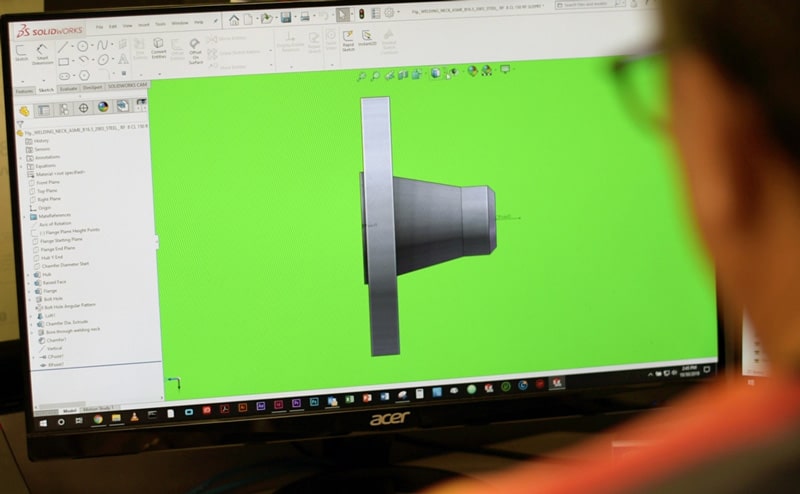Click Zoom to Area magnifier icon

pyautogui.click(x=375, y=76)
